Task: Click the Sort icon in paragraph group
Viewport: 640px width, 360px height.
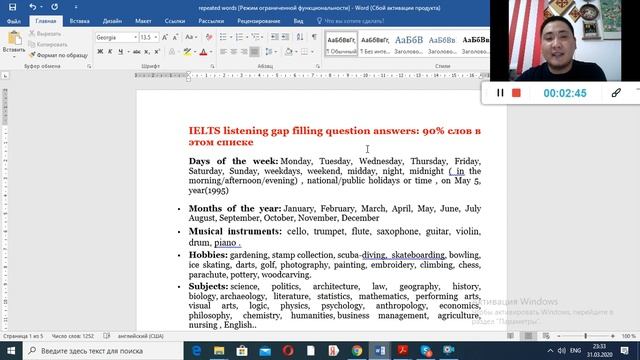Action: coord(300,37)
